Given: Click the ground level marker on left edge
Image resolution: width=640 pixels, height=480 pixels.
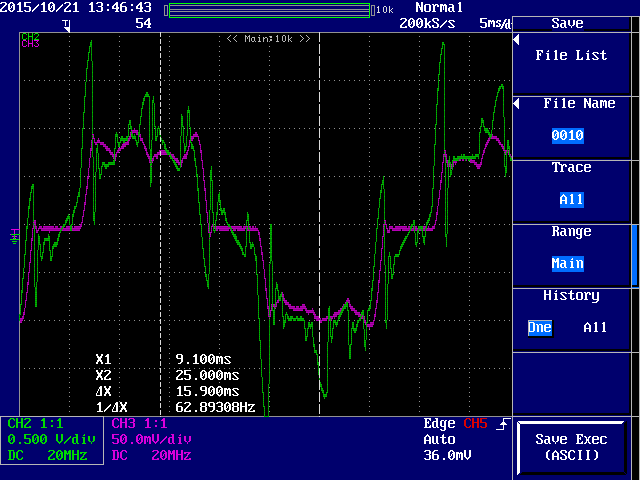Looking at the screenshot, I should (14, 236).
